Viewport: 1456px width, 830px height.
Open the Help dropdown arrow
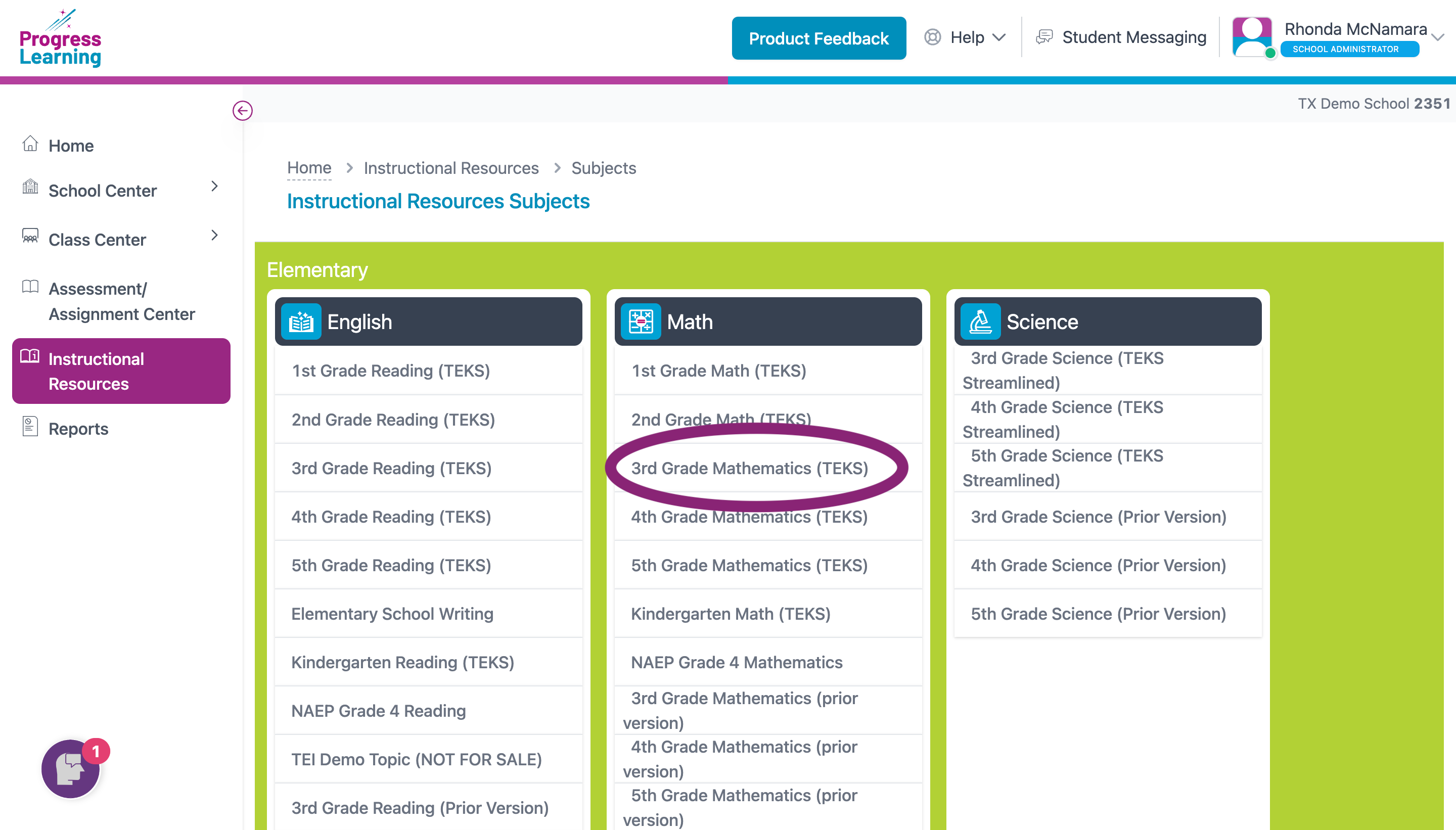click(999, 37)
